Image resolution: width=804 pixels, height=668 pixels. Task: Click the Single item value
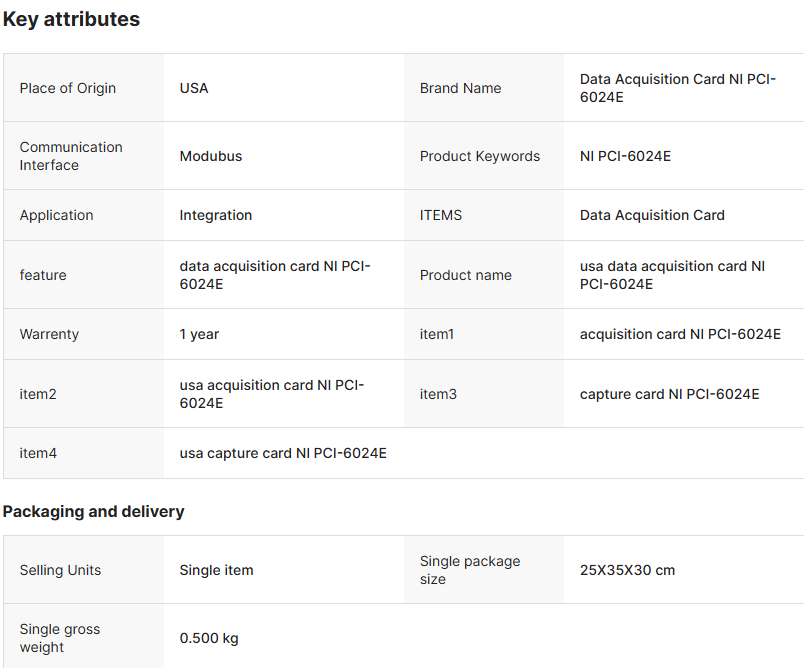tap(216, 570)
